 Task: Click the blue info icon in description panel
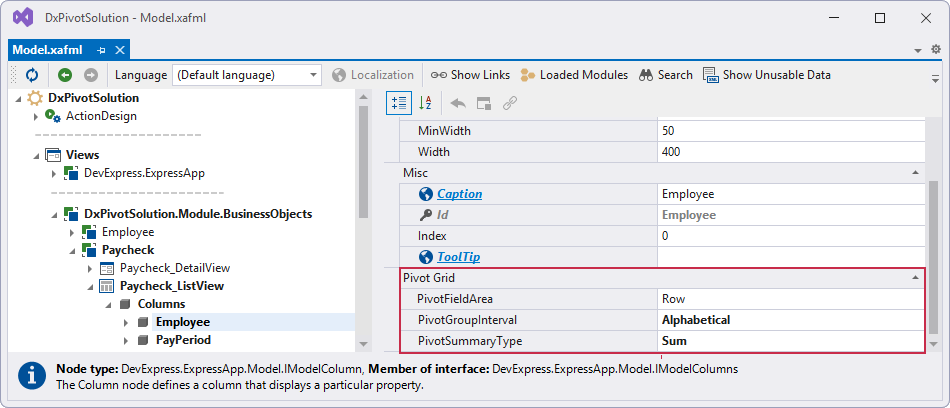point(32,376)
